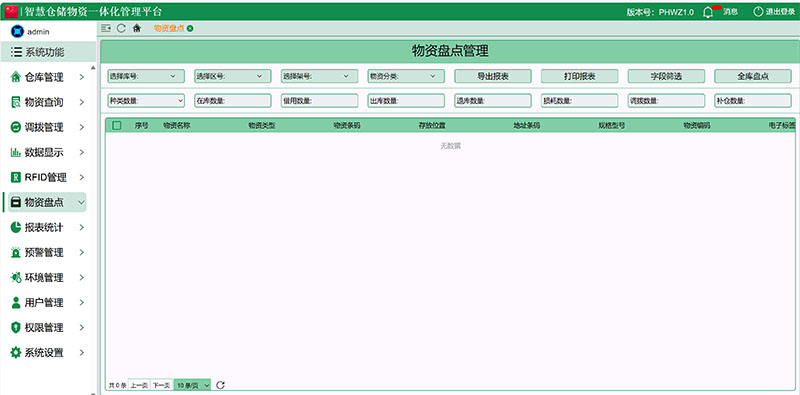Screen dimensions: 800x395
Task: Click the notification bell icon
Action: (x=708, y=12)
